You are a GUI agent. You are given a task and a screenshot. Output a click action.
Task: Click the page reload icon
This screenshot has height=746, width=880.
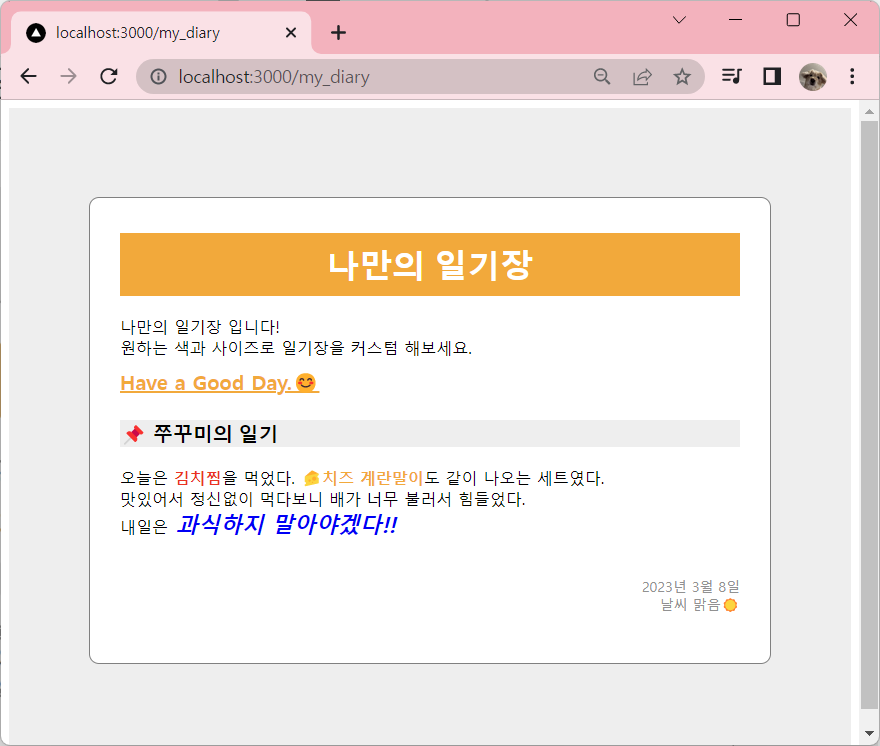point(108,76)
